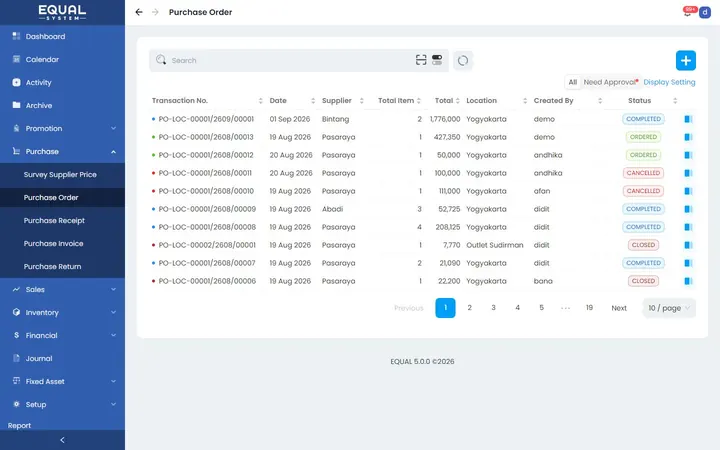Go forward with the right arrow icon
This screenshot has width=720, height=450.
155,12
